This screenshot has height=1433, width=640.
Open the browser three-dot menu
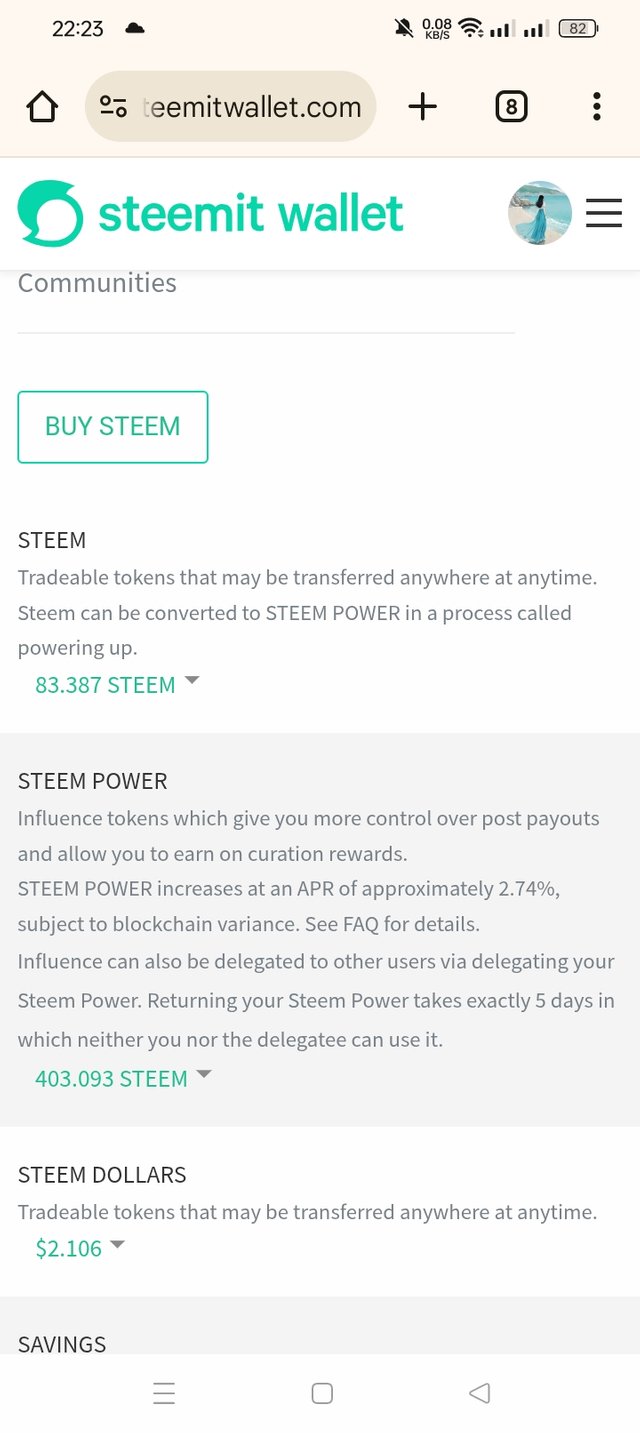pyautogui.click(x=597, y=106)
